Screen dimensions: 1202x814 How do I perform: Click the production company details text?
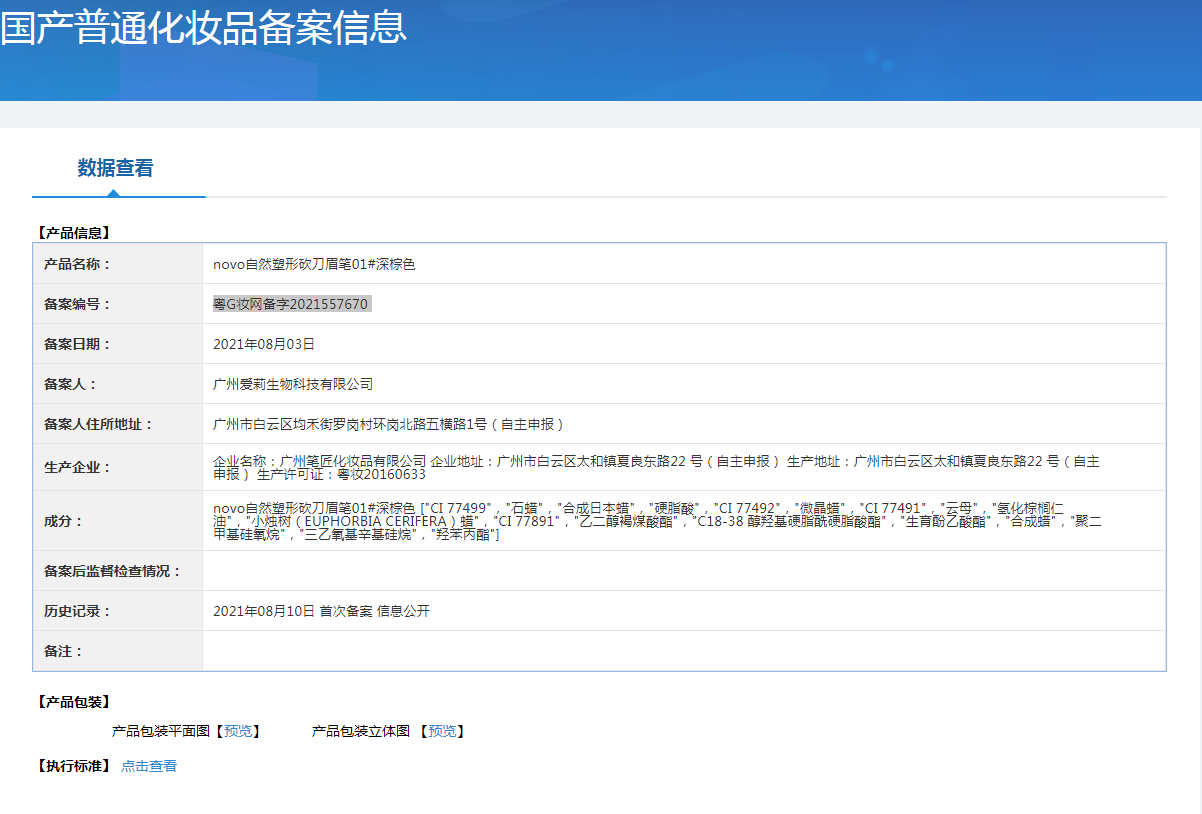[x=656, y=467]
